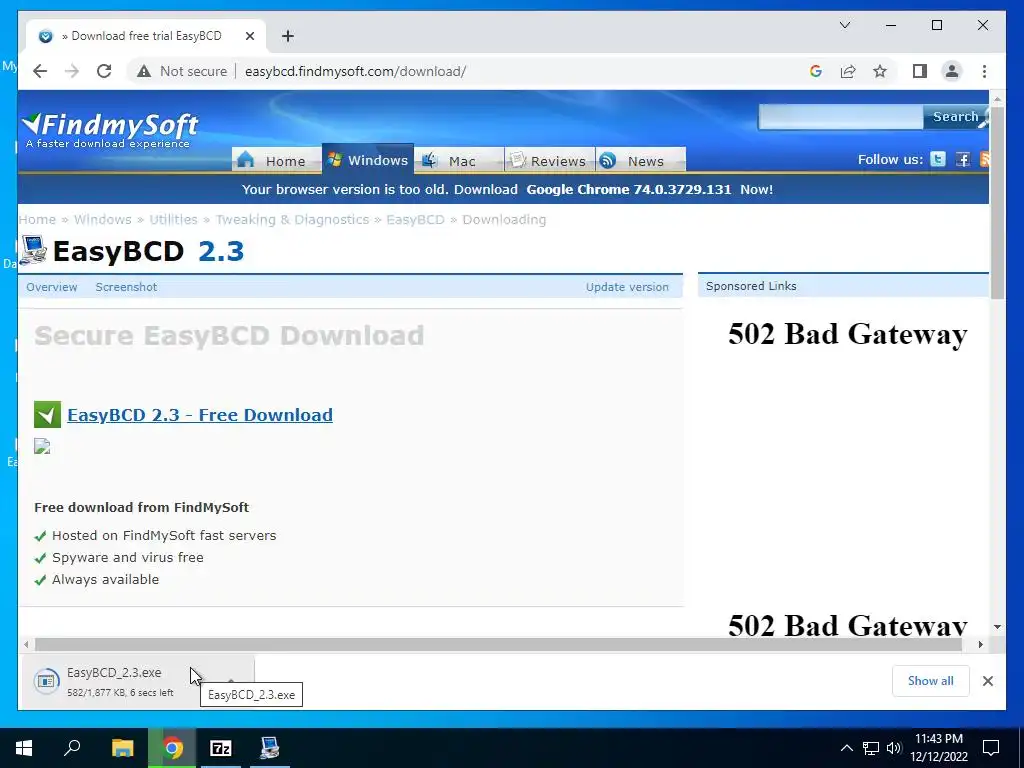Open the Overview link

pos(52,287)
